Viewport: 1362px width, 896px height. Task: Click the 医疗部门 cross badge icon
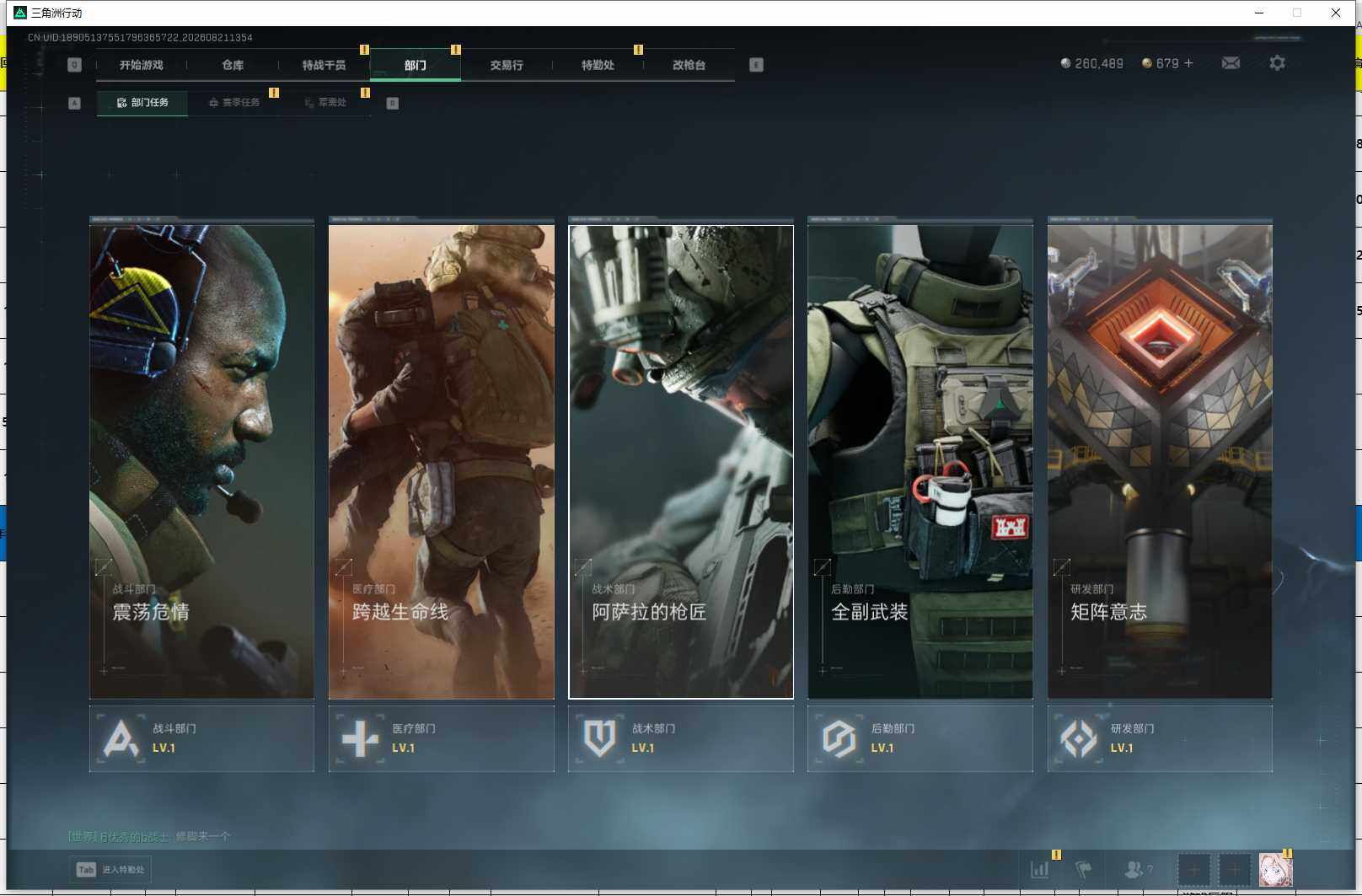pyautogui.click(x=360, y=738)
